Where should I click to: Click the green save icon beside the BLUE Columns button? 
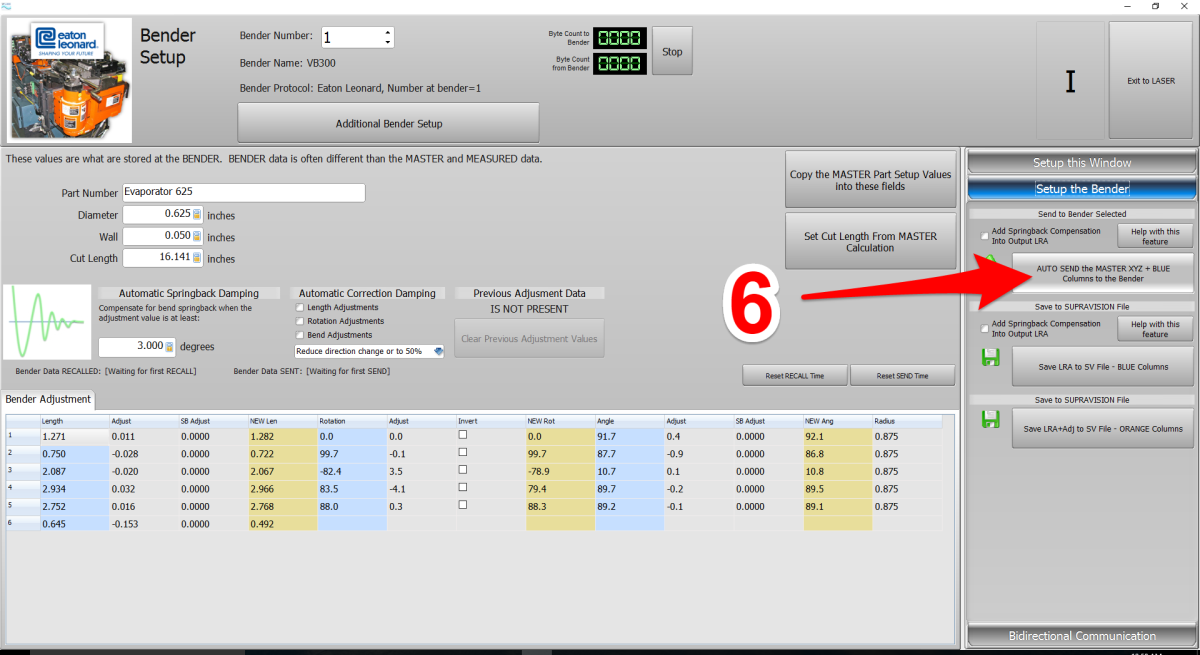(x=991, y=357)
